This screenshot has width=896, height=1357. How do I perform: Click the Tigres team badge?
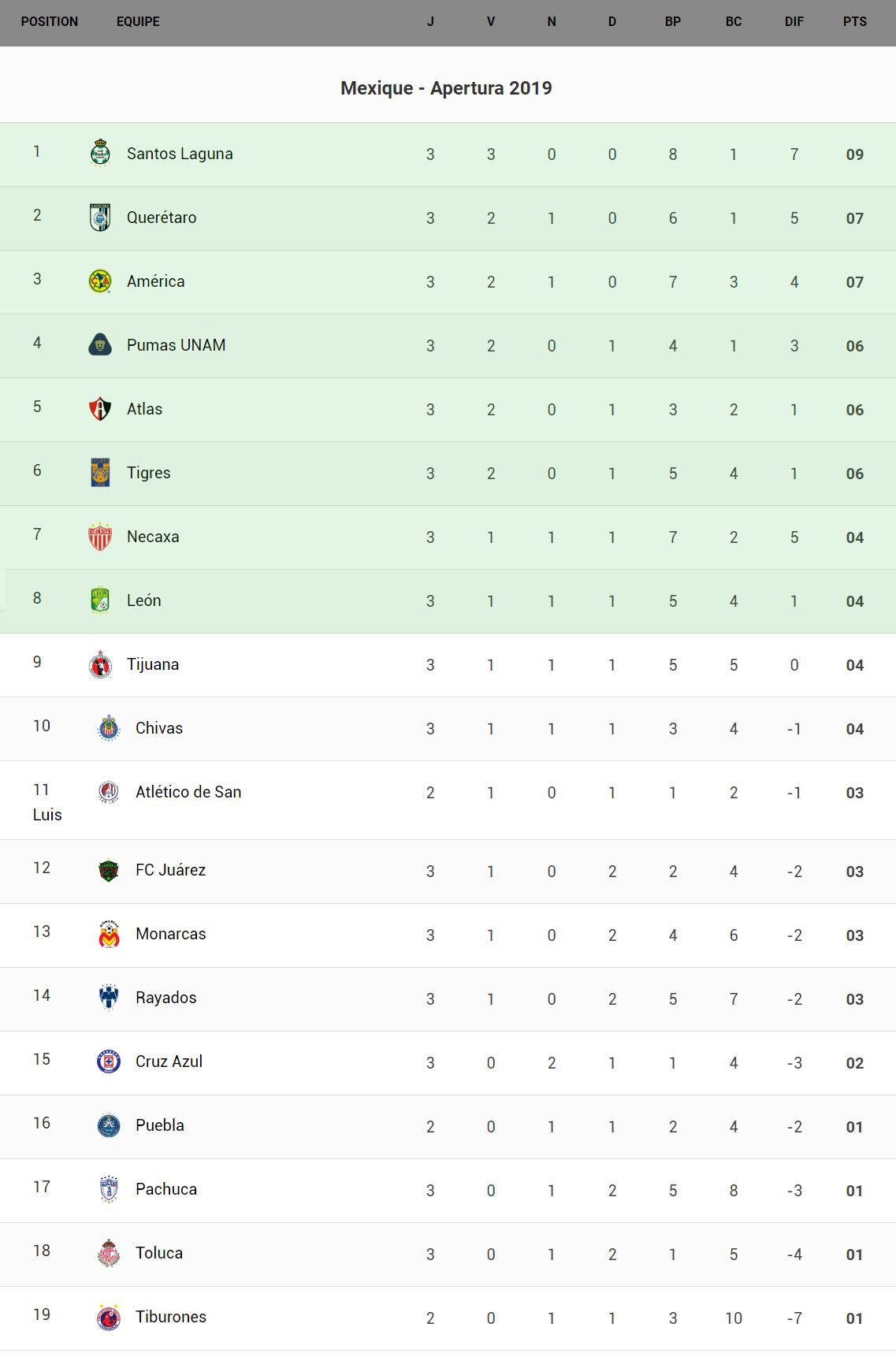click(100, 472)
